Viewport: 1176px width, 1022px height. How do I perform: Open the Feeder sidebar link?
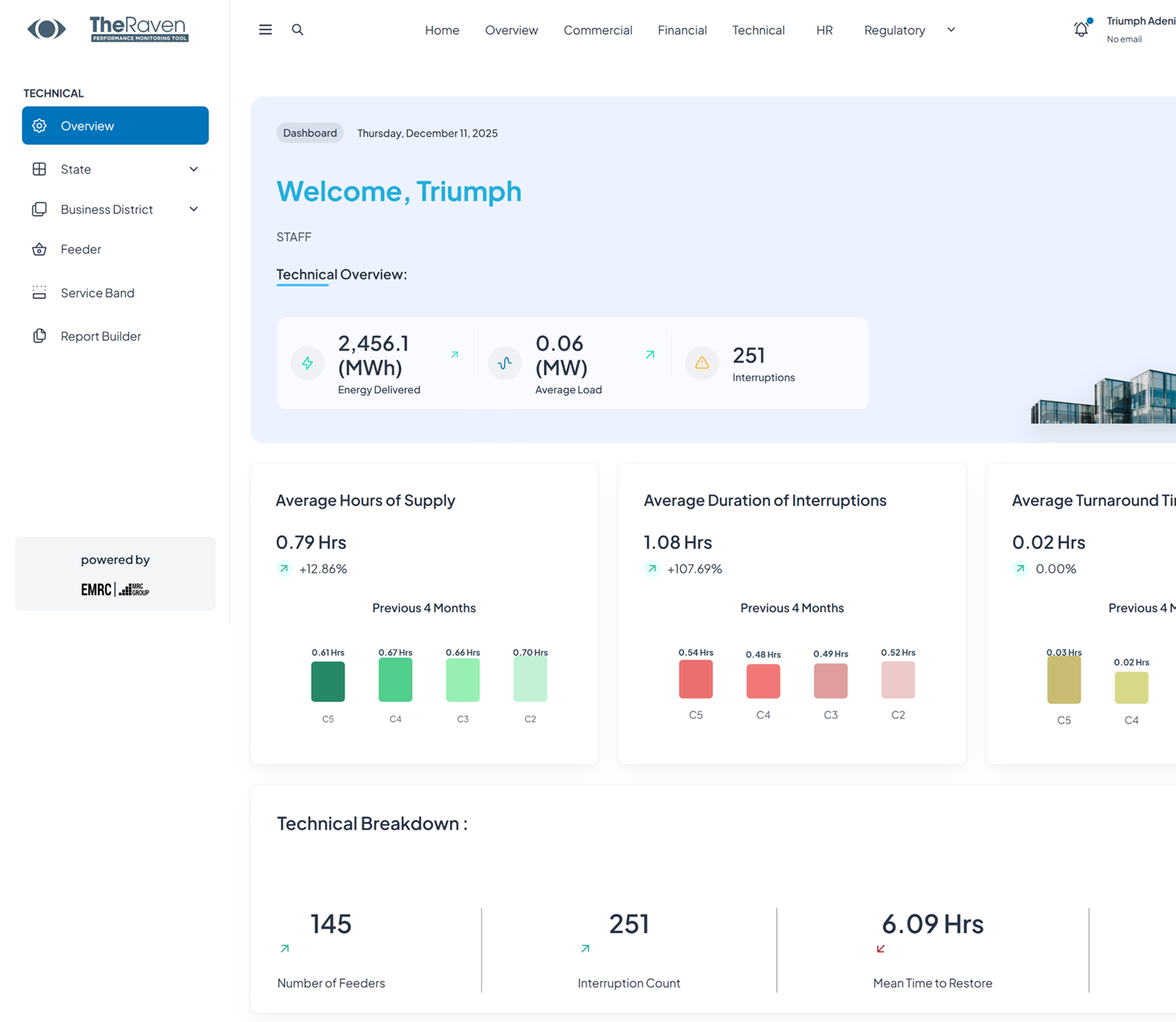tap(116, 249)
